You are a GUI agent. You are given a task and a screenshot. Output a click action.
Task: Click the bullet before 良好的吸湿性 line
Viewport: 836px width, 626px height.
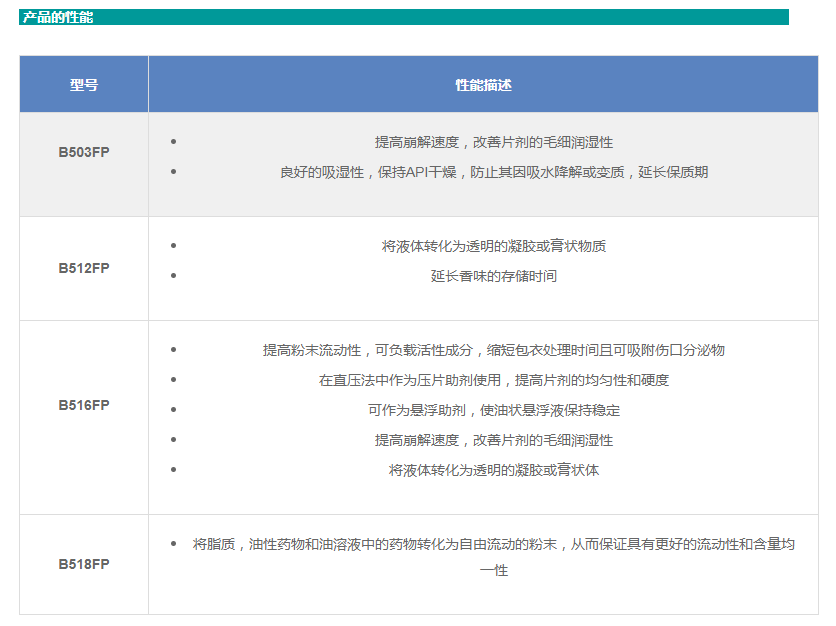click(x=174, y=171)
